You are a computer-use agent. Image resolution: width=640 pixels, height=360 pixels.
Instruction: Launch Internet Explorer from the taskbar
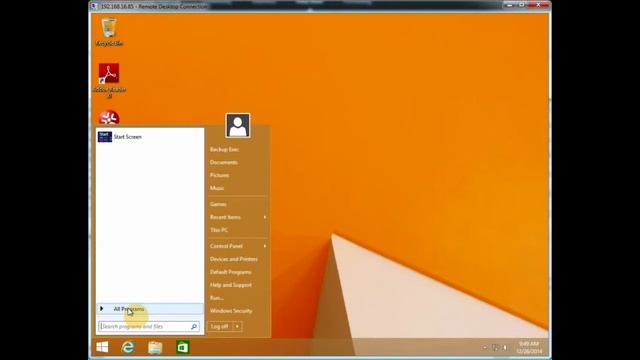pyautogui.click(x=128, y=347)
